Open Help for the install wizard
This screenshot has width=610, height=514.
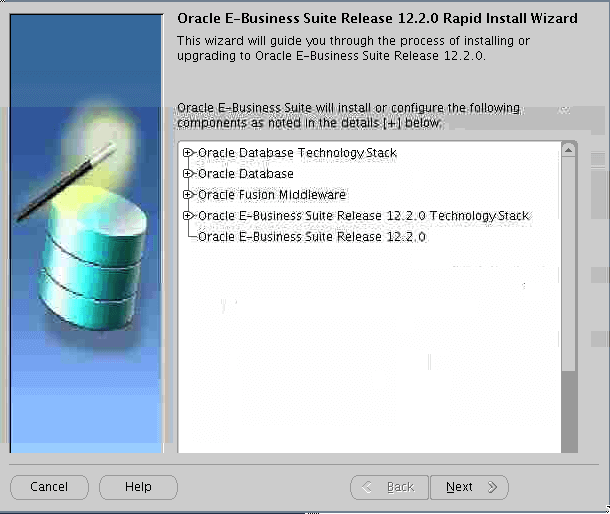138,487
